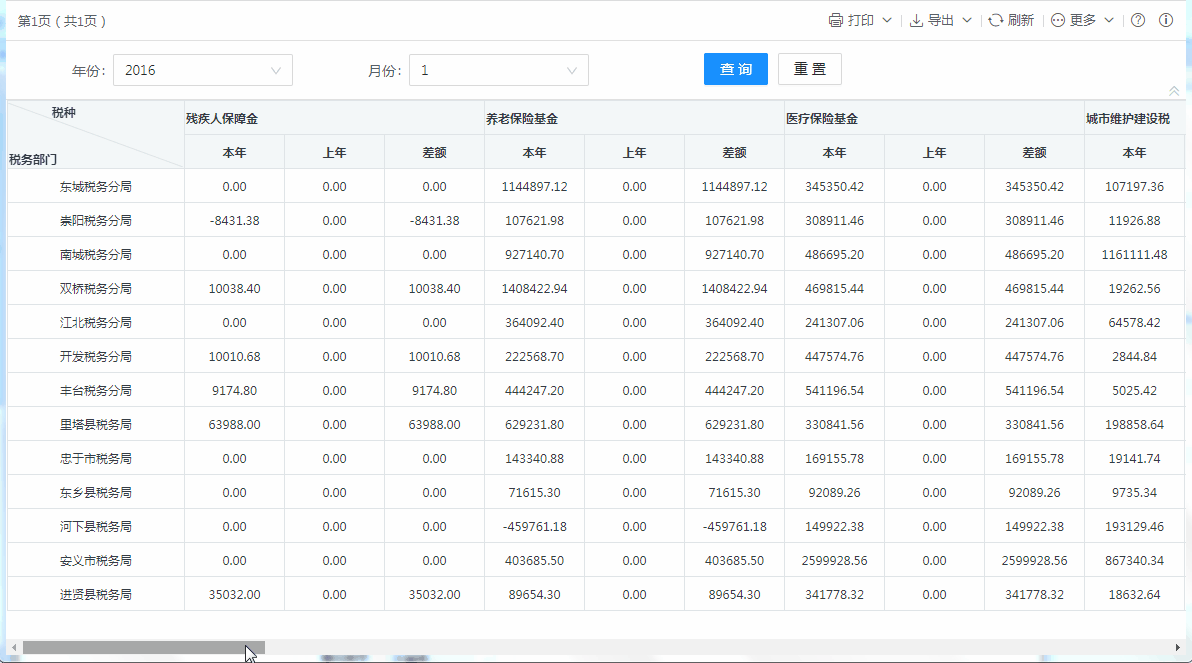Click the export (导出) download icon

click(916, 21)
